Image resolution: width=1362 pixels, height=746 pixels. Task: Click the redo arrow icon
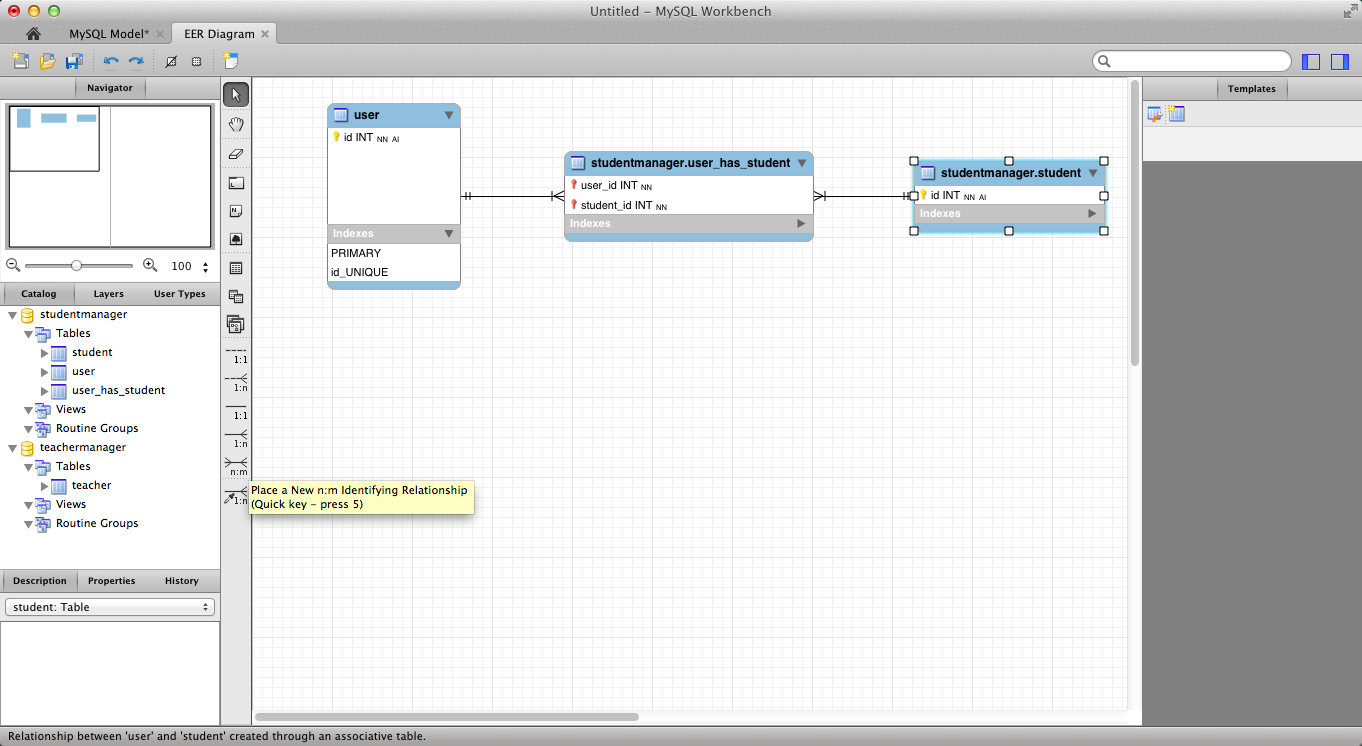pyautogui.click(x=136, y=61)
